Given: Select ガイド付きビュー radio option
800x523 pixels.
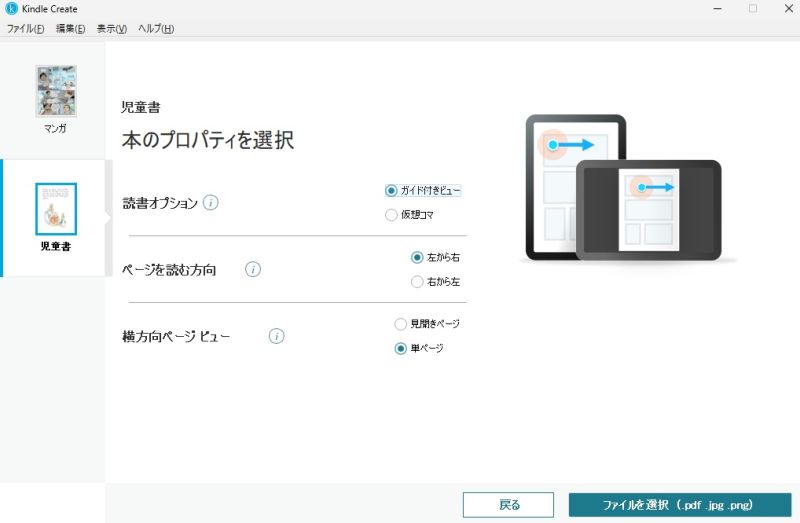Looking at the screenshot, I should [423, 190].
